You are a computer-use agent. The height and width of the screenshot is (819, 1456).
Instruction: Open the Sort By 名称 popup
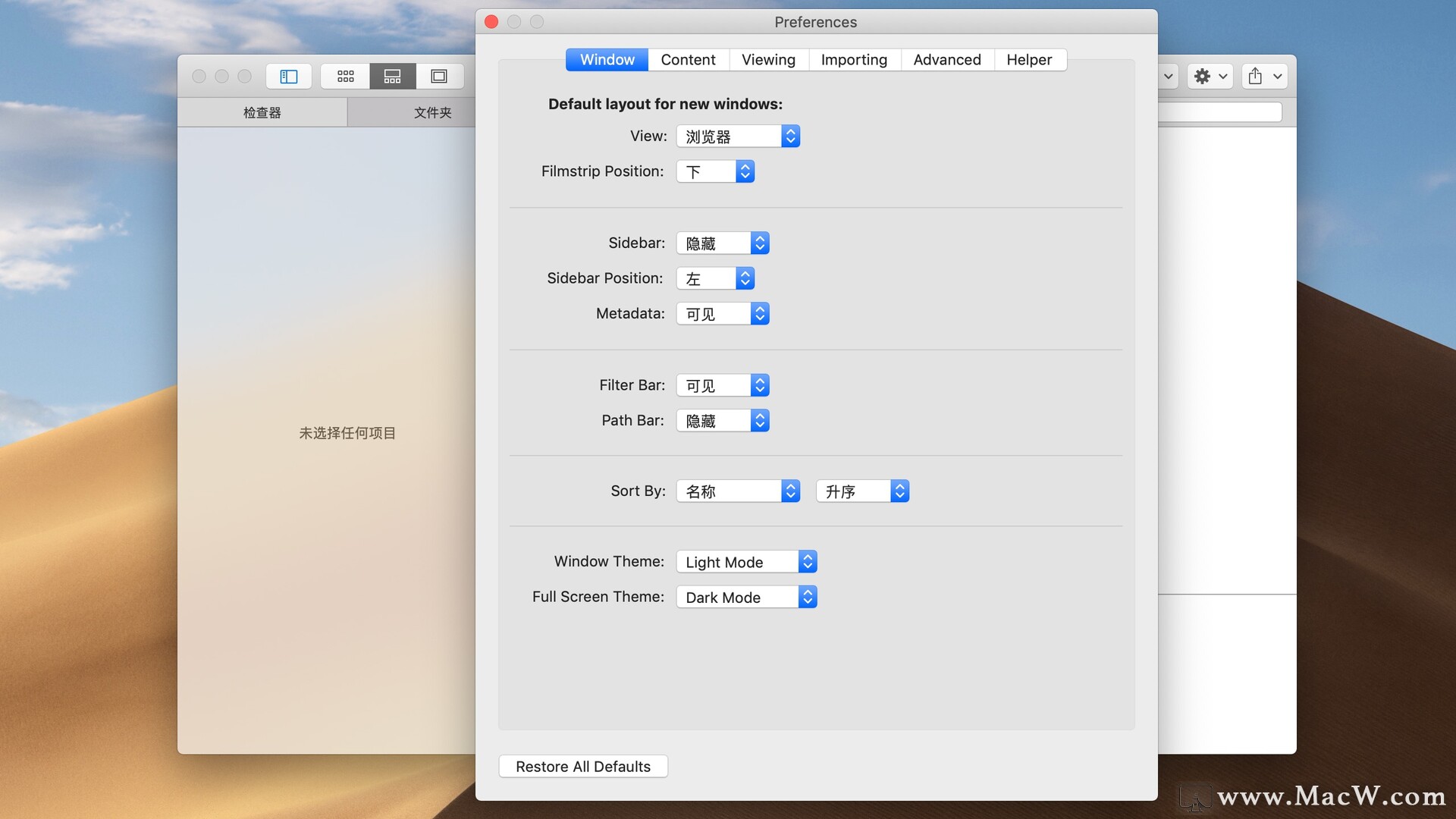click(738, 491)
